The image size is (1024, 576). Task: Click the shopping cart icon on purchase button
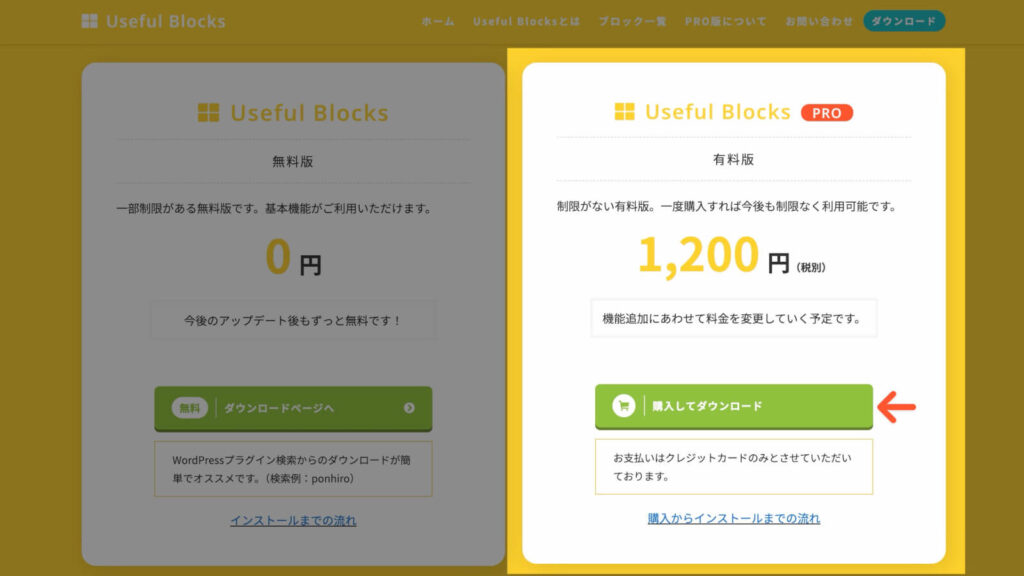pyautogui.click(x=624, y=406)
